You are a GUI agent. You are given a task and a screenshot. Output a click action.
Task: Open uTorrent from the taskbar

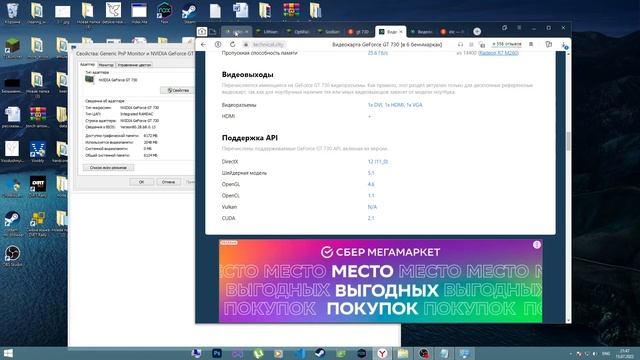tap(258, 353)
